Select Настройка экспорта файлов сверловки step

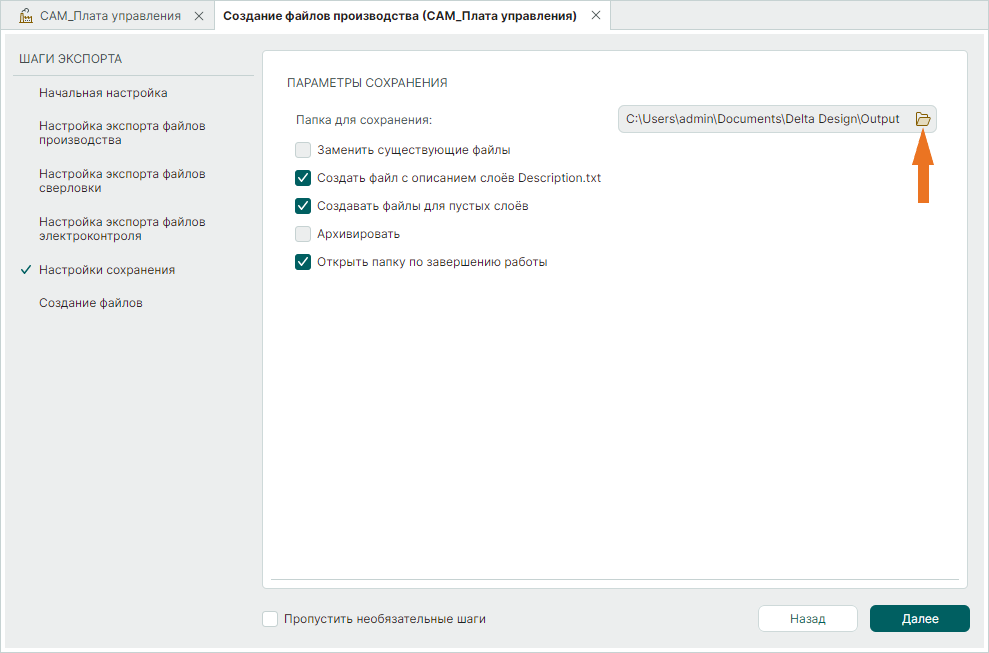pyautogui.click(x=122, y=181)
